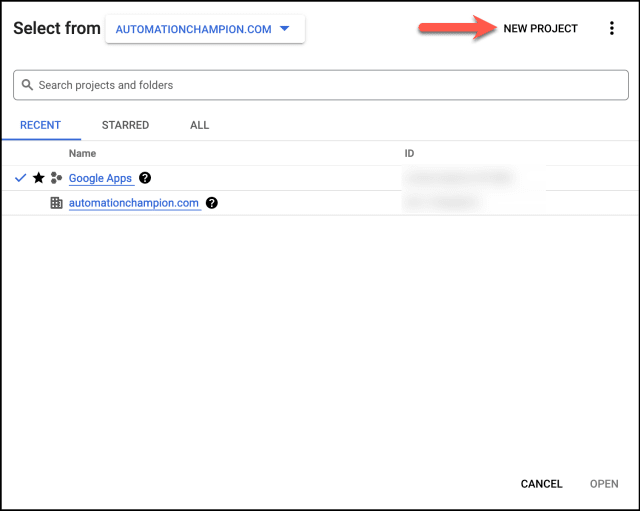
Task: Toggle the star next to Google Apps
Action: coord(39,178)
